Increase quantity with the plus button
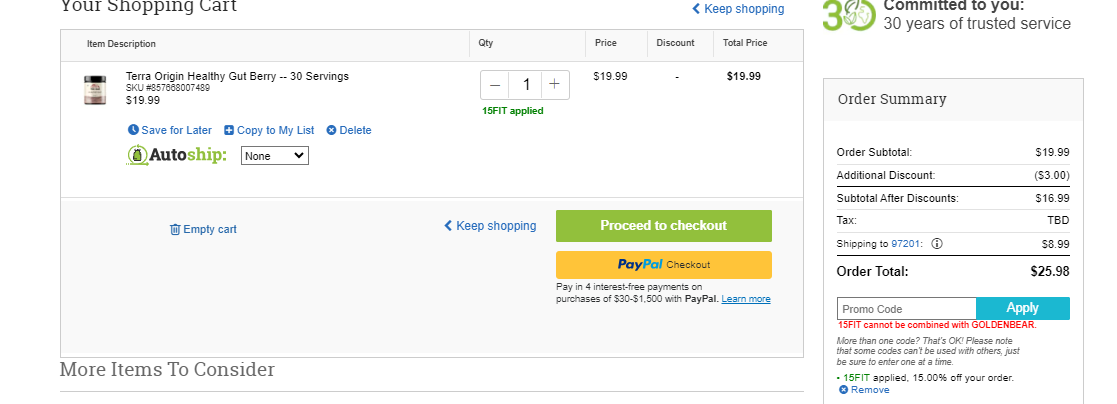This screenshot has height=404, width=1117. (555, 86)
